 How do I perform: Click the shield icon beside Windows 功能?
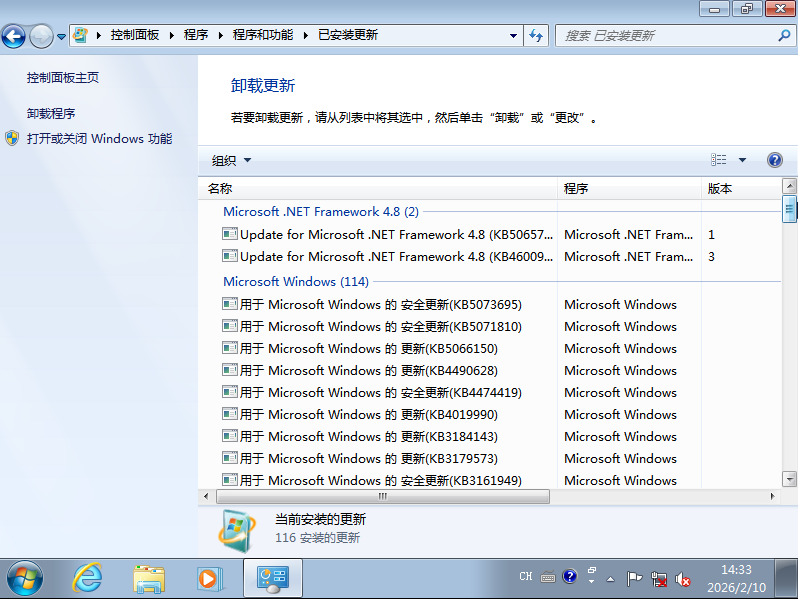(x=12, y=138)
